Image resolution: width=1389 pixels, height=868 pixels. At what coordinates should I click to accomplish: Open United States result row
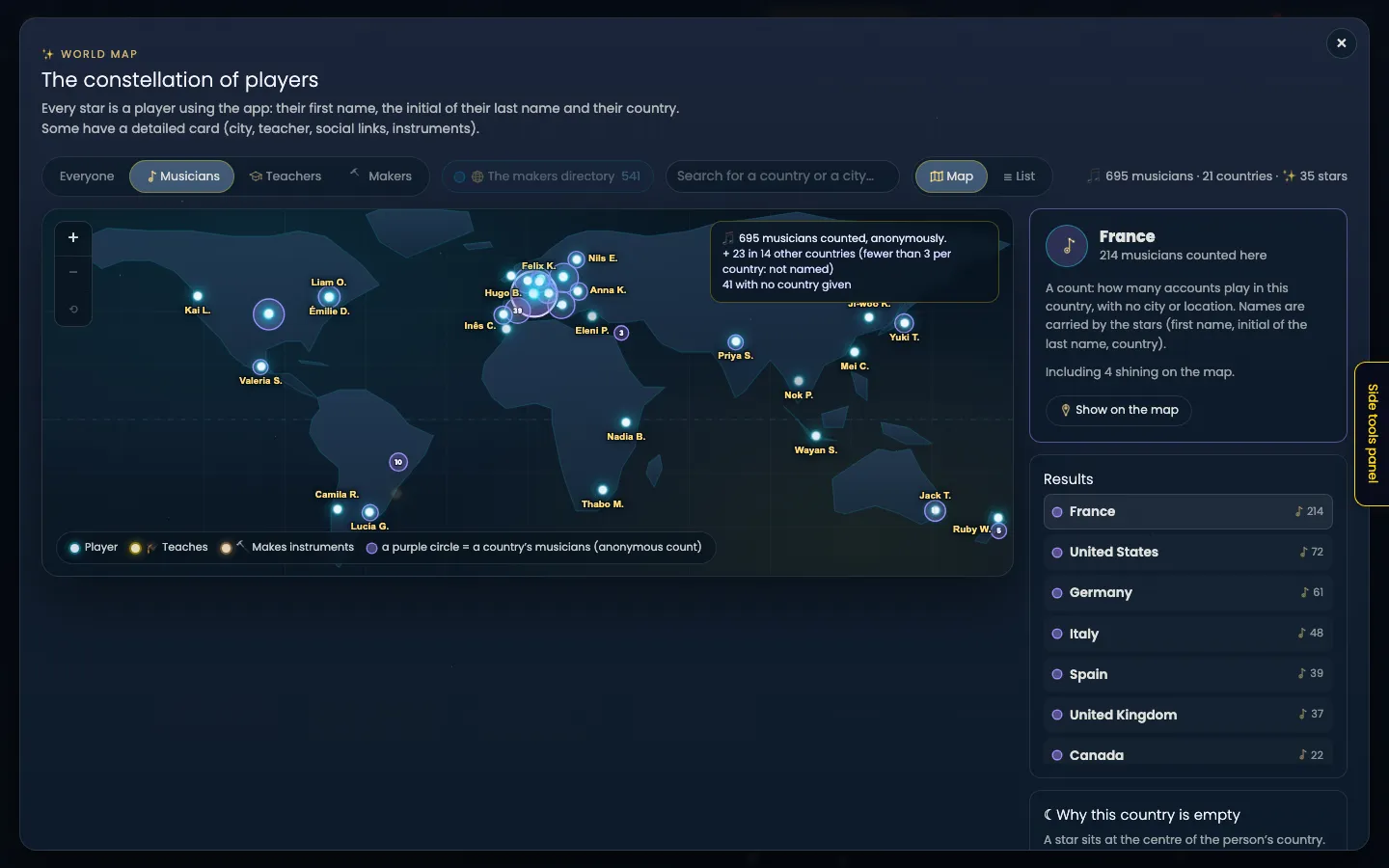click(1188, 553)
